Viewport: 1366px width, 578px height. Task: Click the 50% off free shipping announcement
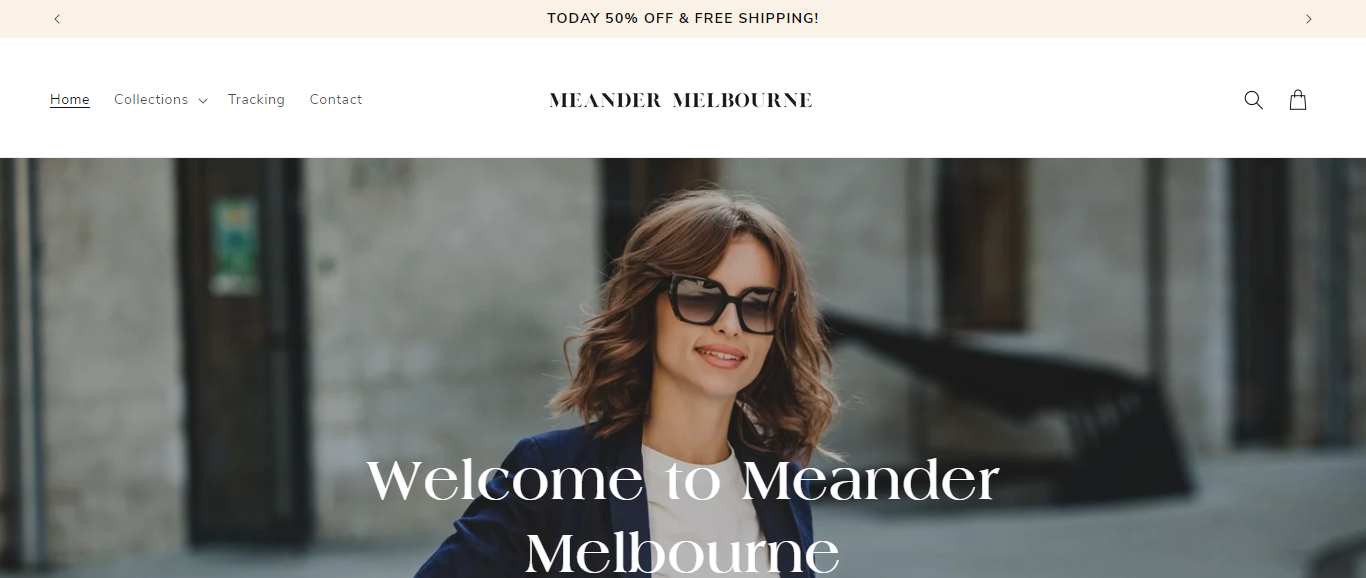coord(683,19)
